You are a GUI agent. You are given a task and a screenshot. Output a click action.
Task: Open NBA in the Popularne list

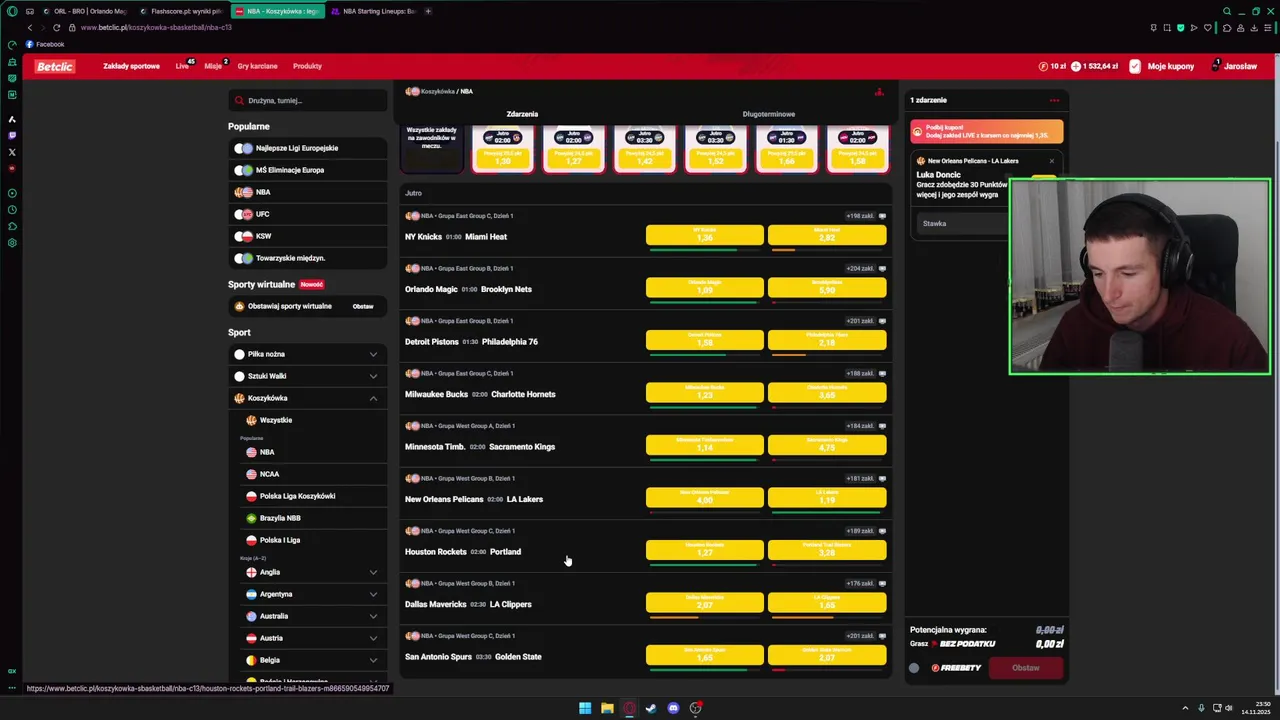point(308,192)
